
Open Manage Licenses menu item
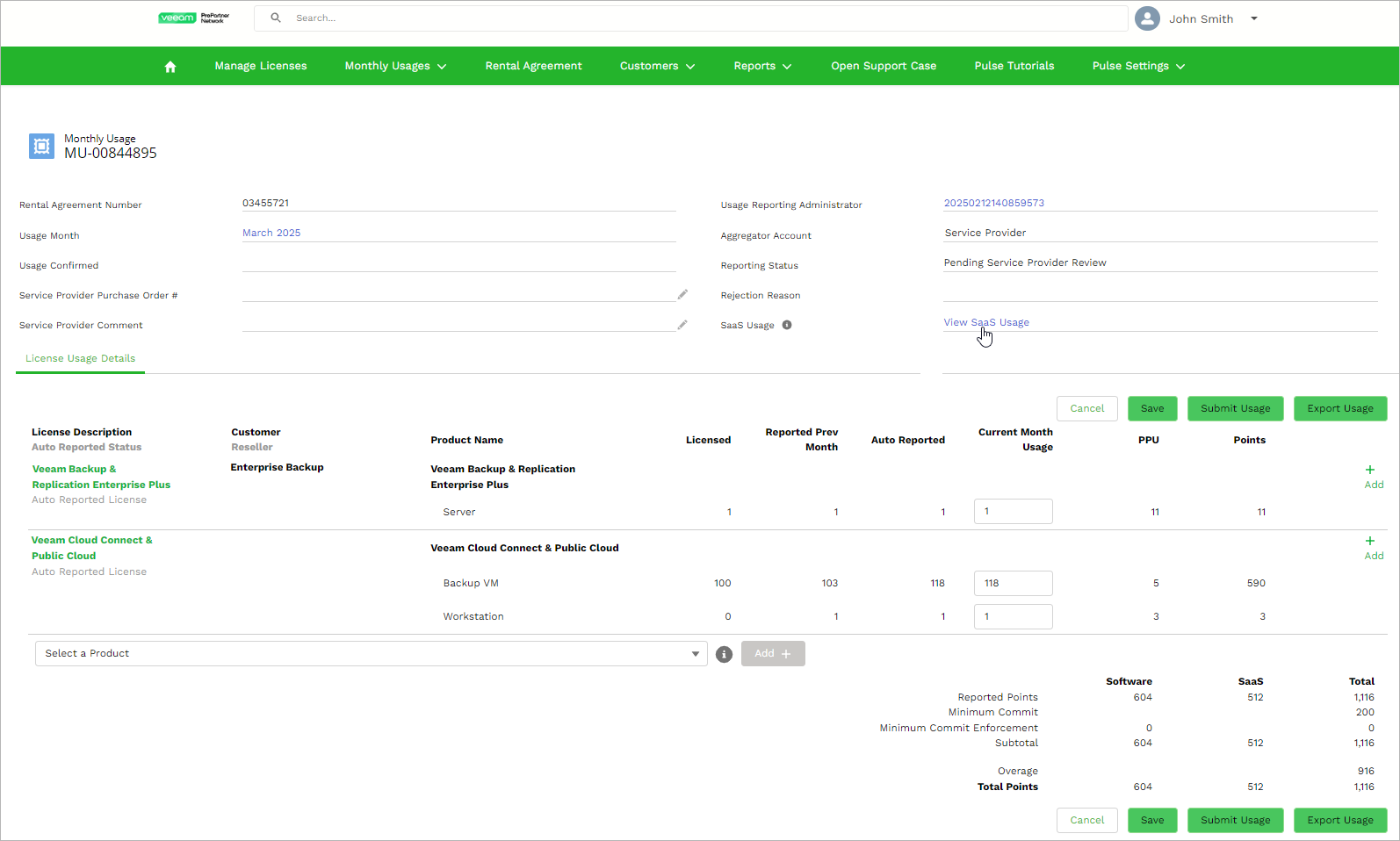(x=261, y=66)
